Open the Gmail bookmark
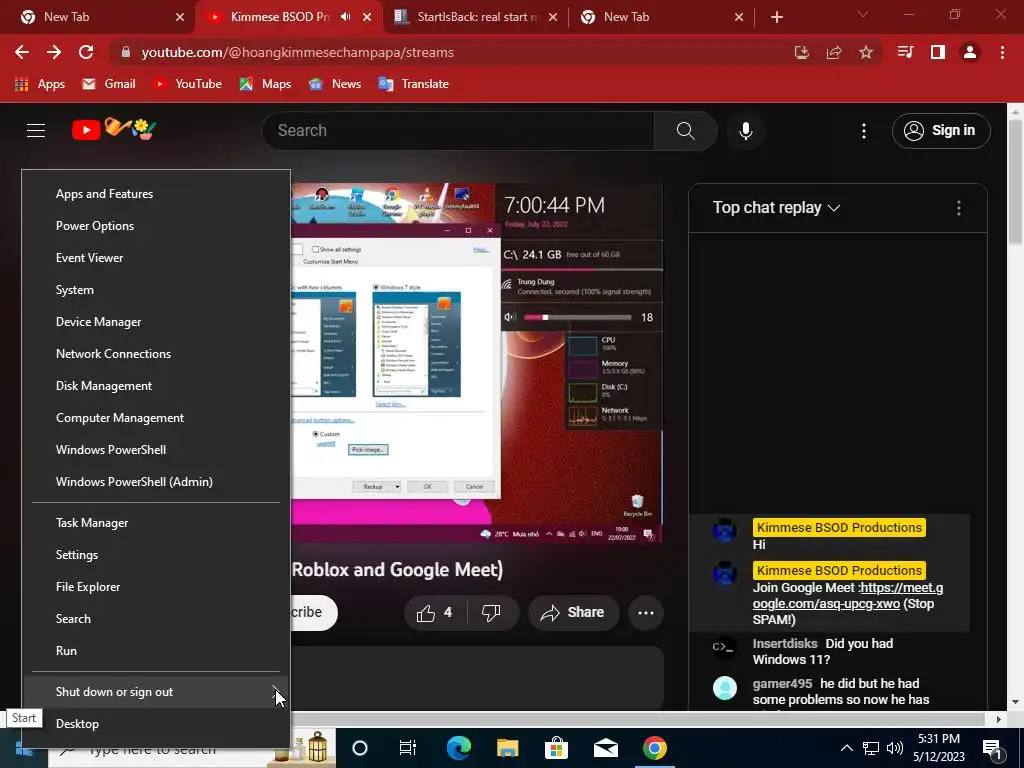The width and height of the screenshot is (1024, 768). tap(109, 84)
